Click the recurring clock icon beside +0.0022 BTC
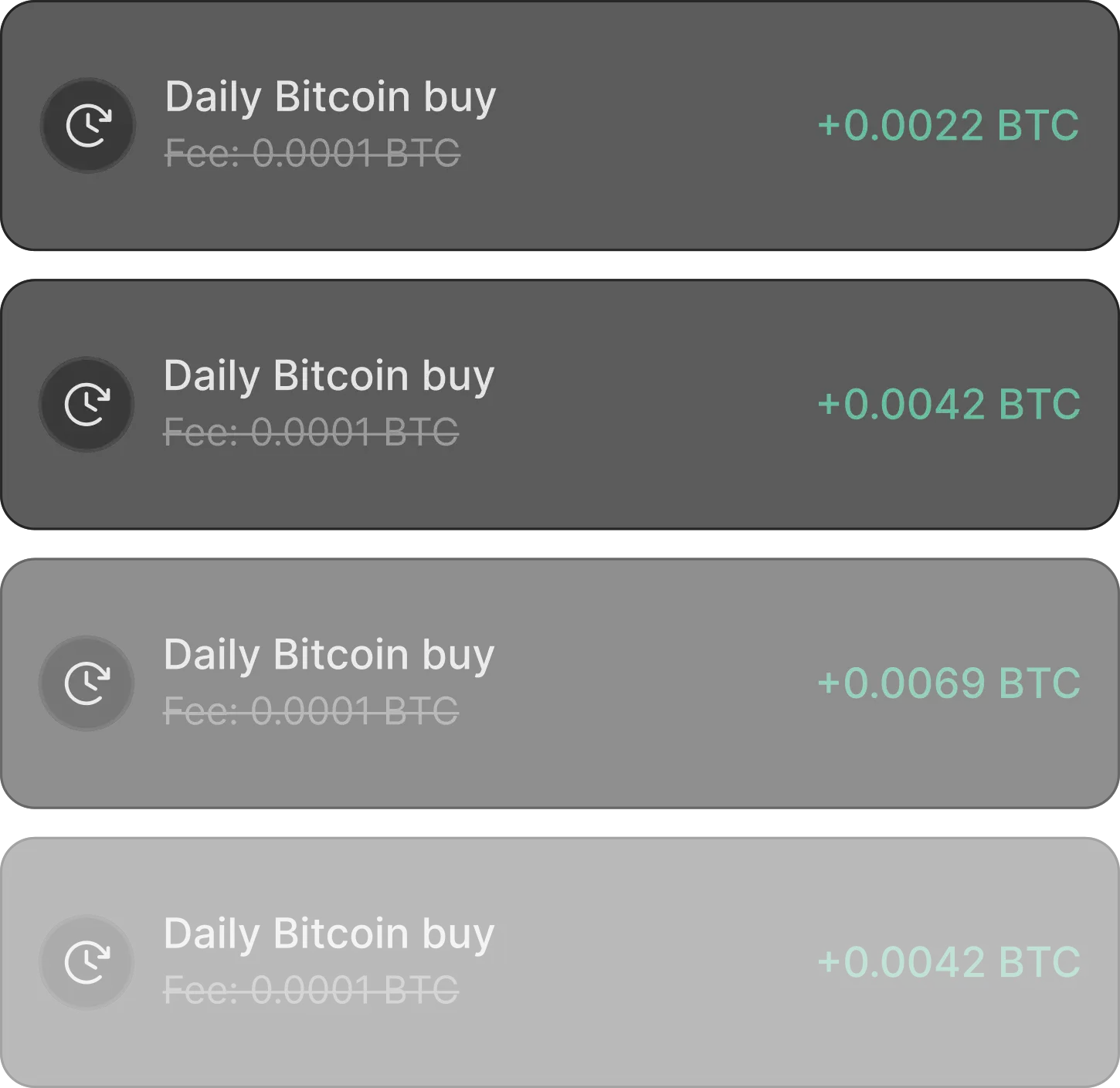 pyautogui.click(x=88, y=125)
